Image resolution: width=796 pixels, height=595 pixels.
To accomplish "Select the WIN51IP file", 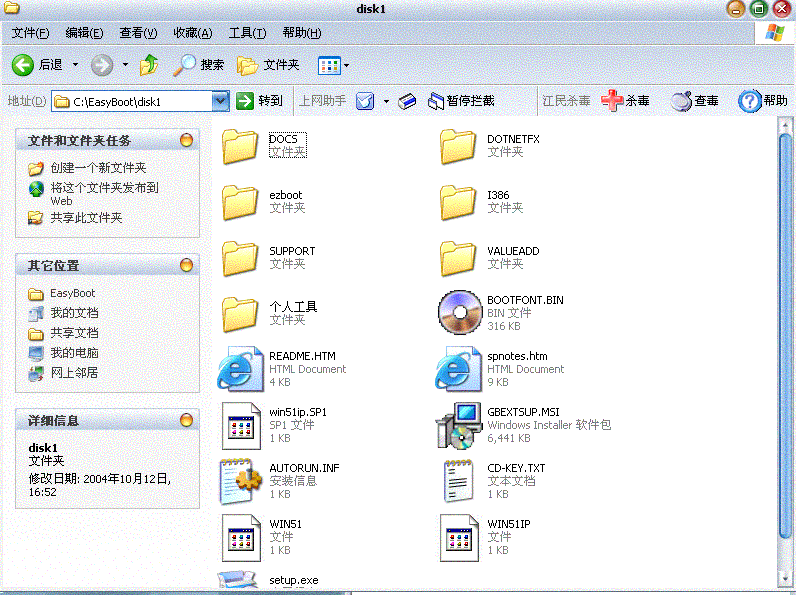I will coord(485,537).
